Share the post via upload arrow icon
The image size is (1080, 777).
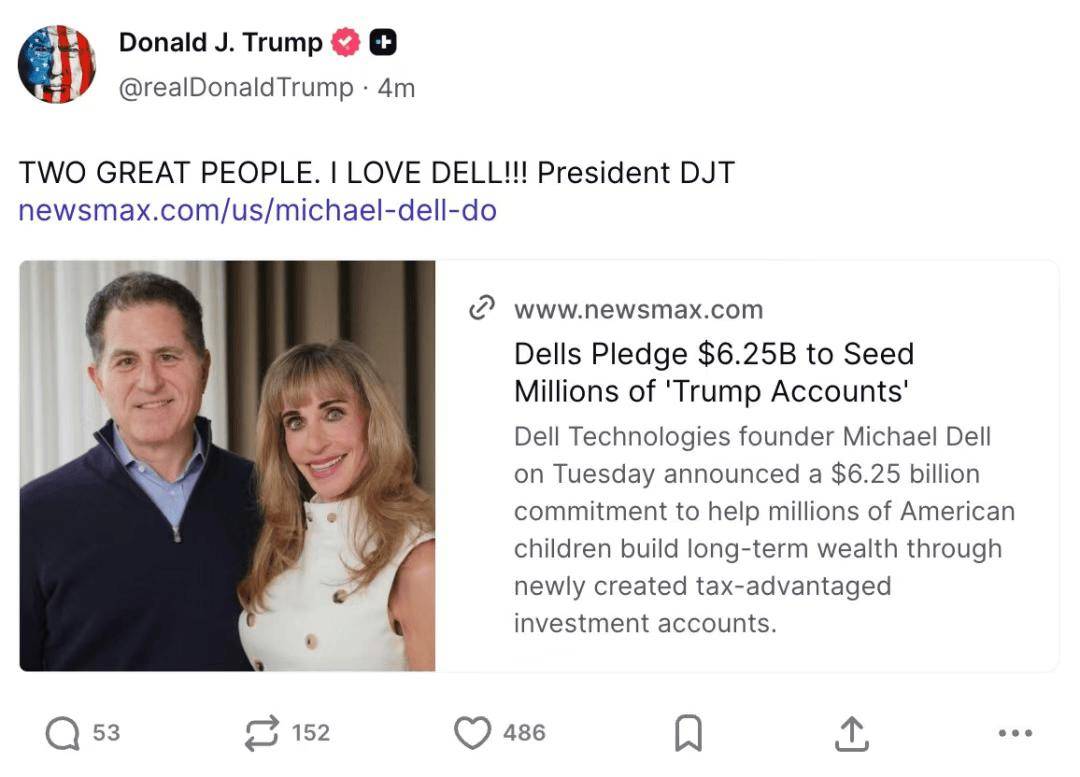[x=851, y=734]
